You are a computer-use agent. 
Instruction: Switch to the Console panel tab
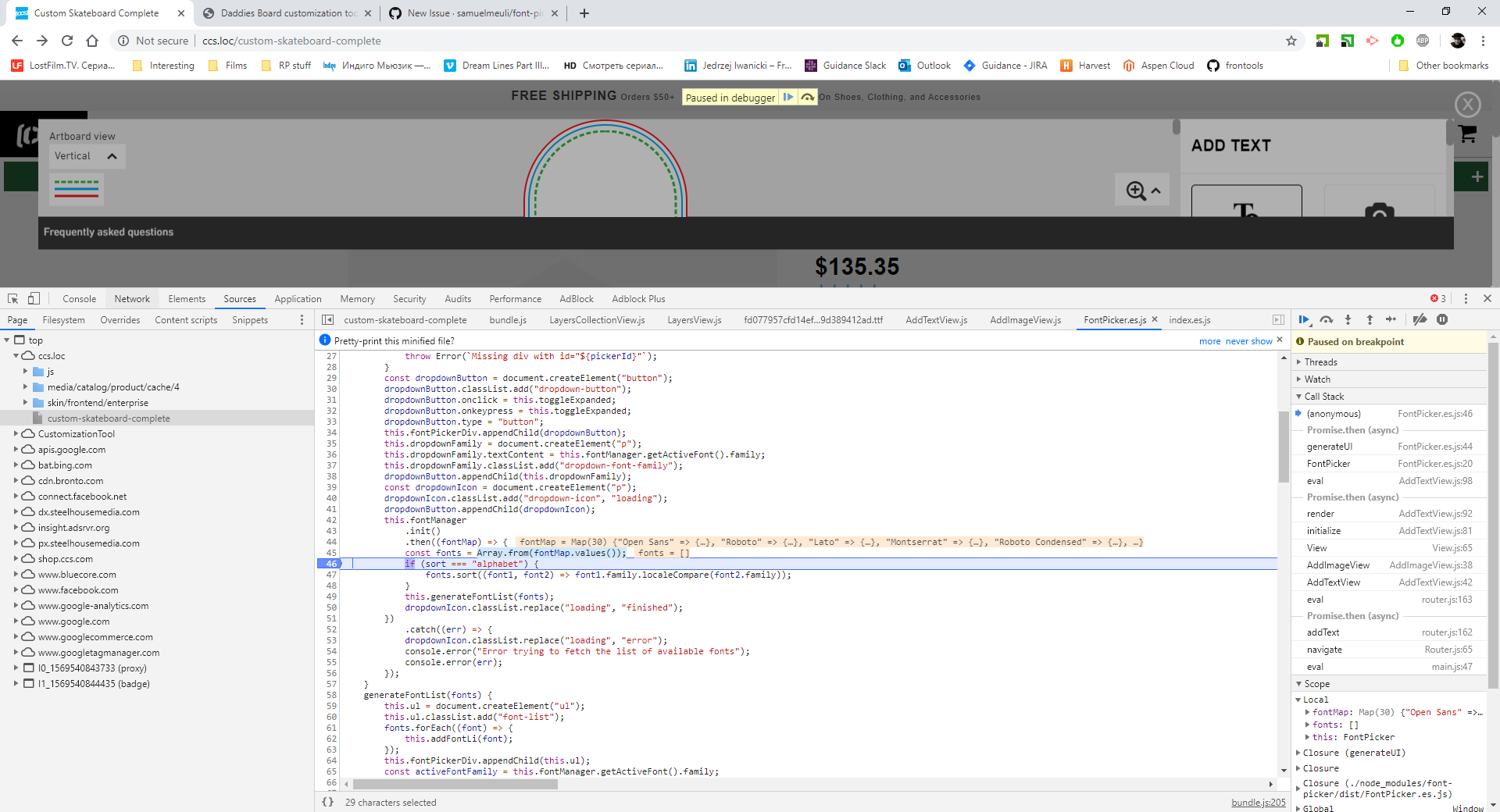click(x=79, y=298)
